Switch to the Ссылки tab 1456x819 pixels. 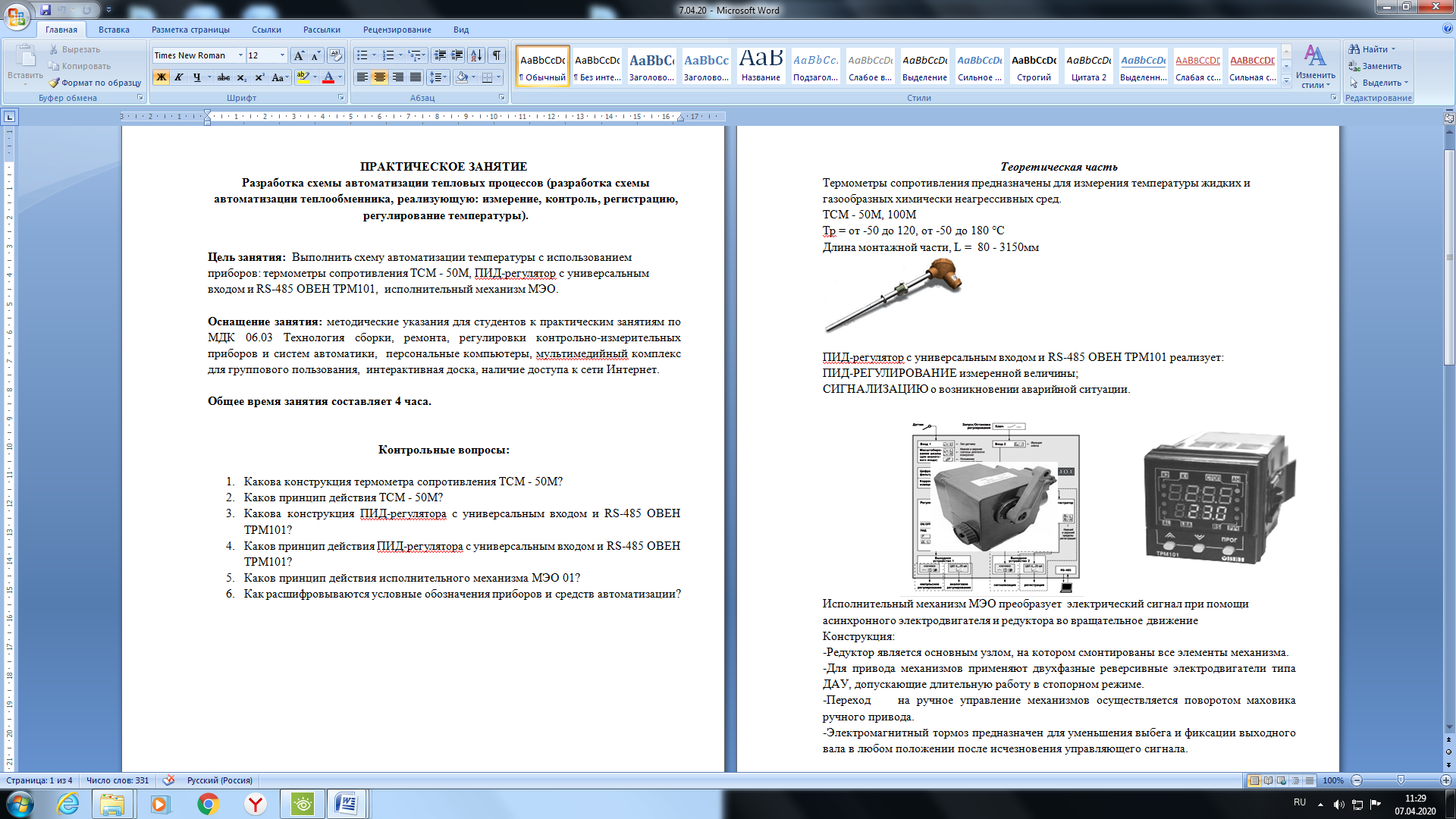point(266,30)
